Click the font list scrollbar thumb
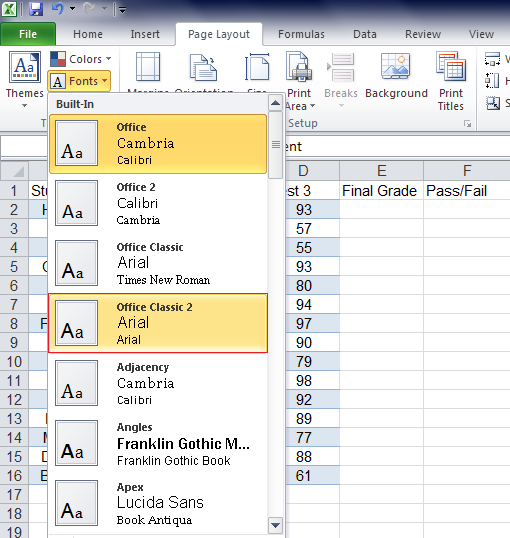 [275, 145]
